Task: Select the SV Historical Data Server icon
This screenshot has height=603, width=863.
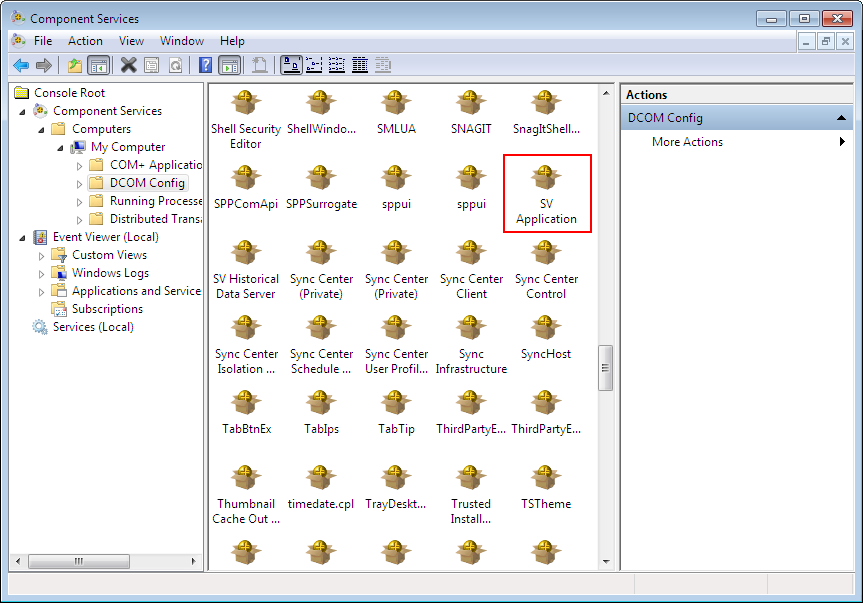Action: coord(245,254)
